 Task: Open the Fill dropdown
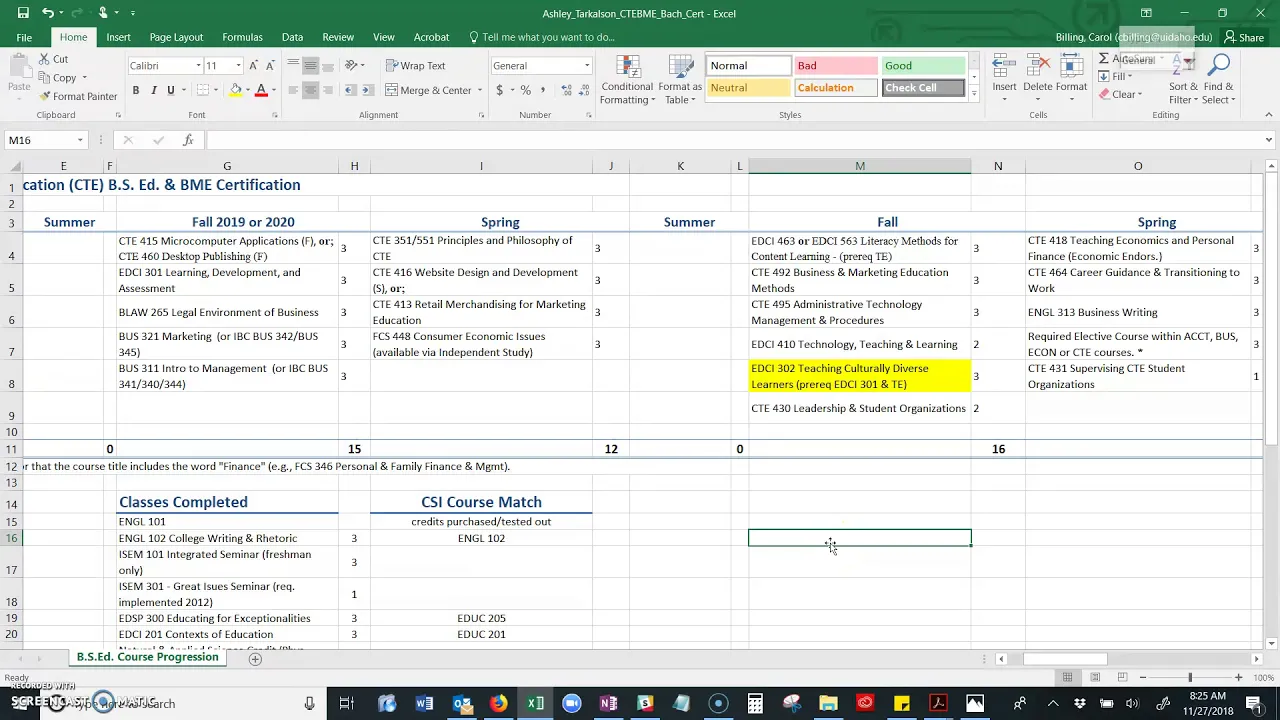tap(1117, 76)
